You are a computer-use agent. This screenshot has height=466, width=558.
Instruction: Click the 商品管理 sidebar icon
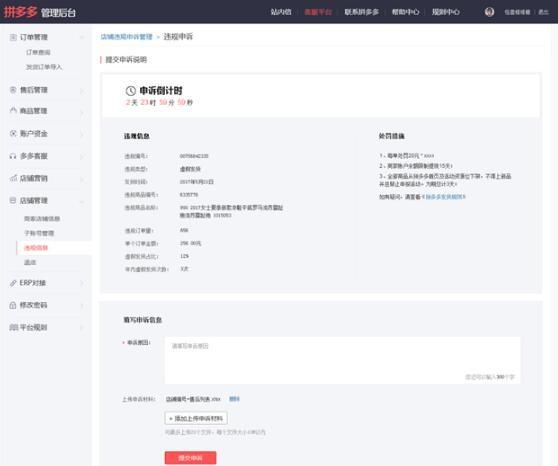click(x=13, y=111)
